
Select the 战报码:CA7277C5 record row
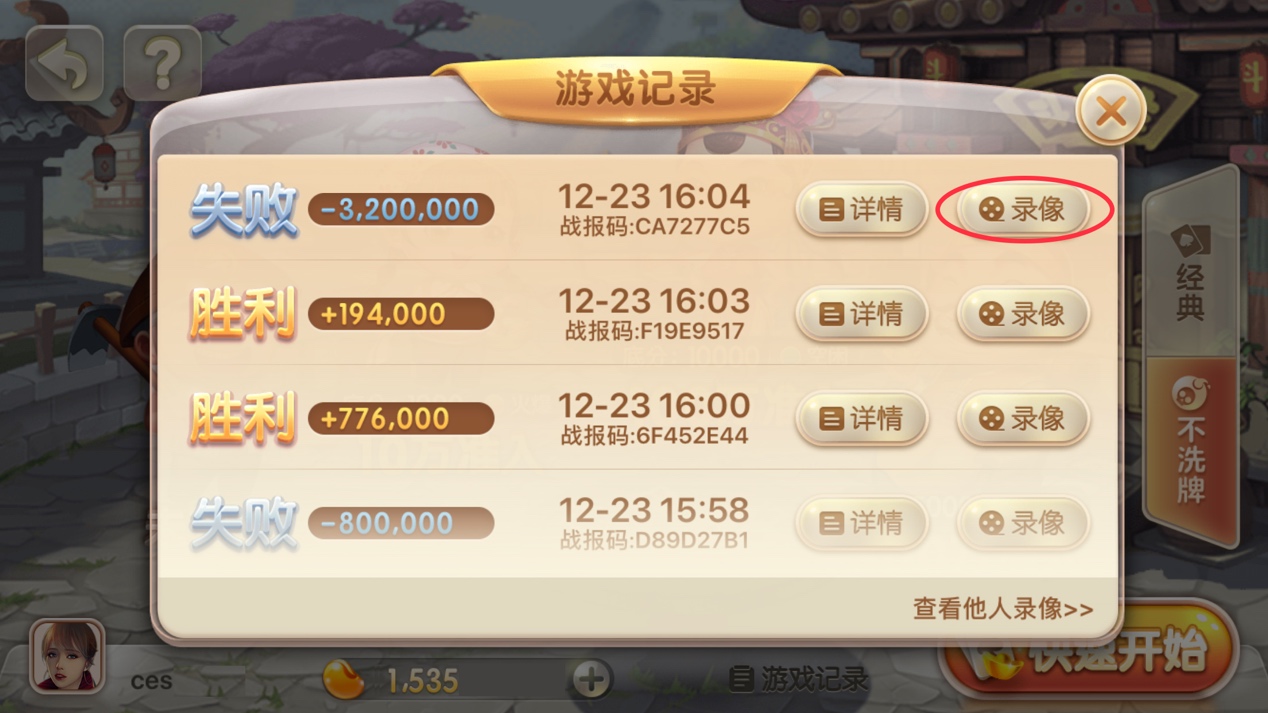tap(638, 209)
